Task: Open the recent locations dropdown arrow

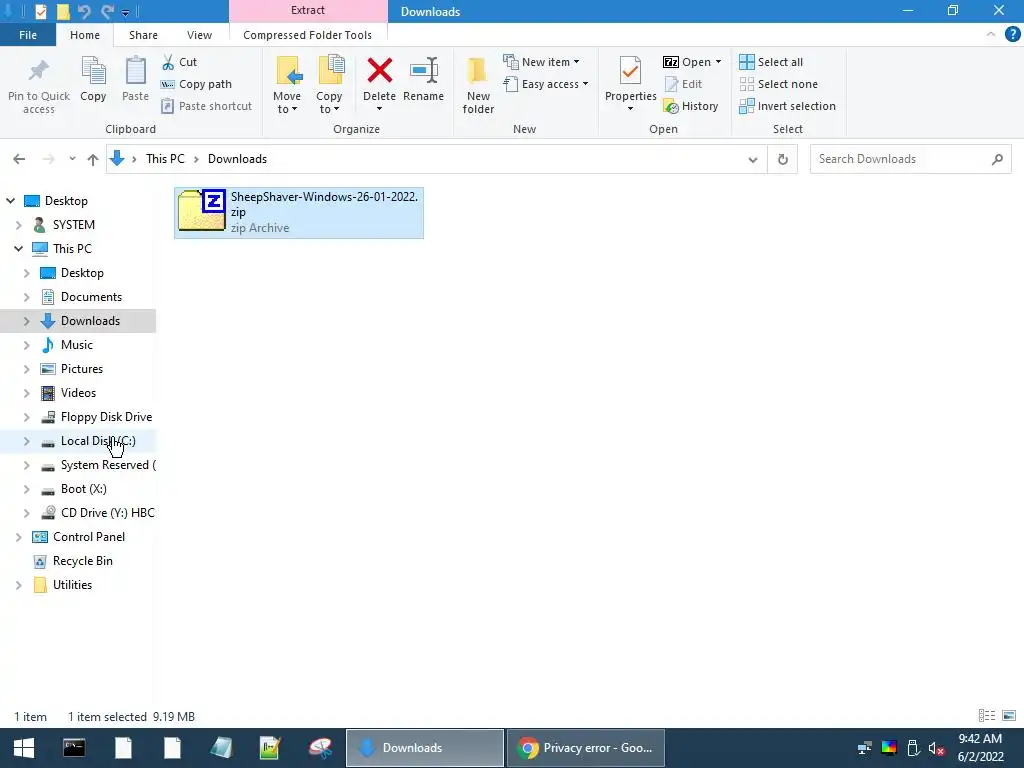Action: tap(72, 159)
